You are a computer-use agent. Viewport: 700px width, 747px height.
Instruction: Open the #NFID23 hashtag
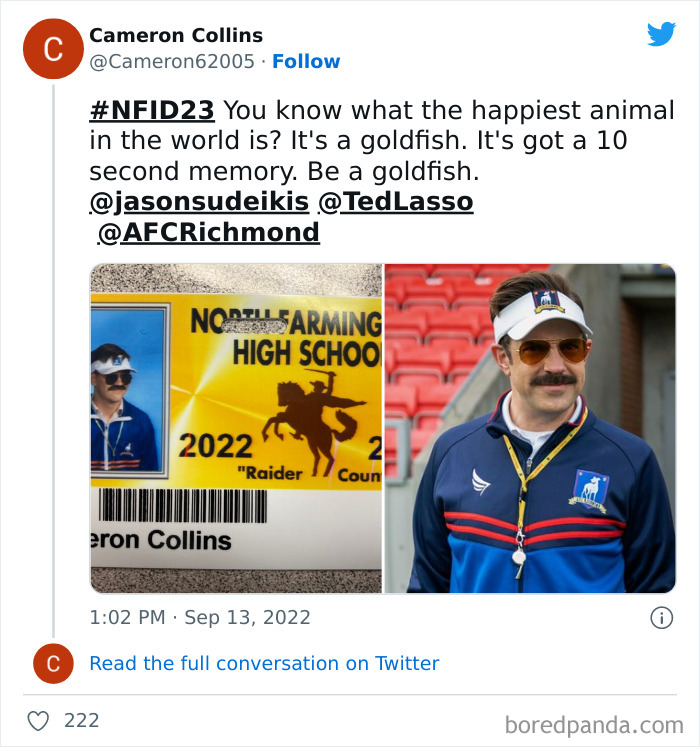pos(152,110)
